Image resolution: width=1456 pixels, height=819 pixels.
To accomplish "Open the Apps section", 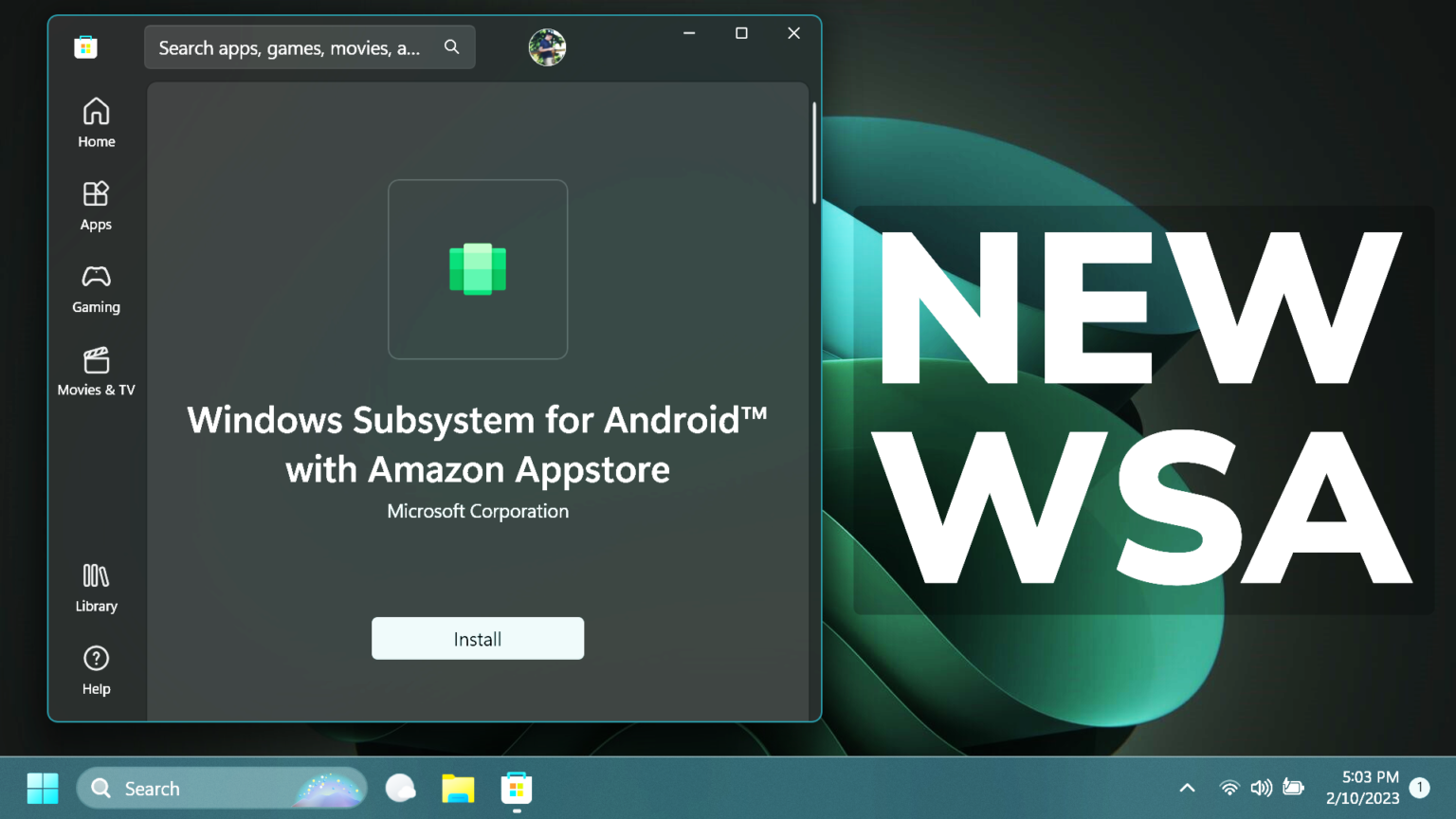I will point(96,204).
